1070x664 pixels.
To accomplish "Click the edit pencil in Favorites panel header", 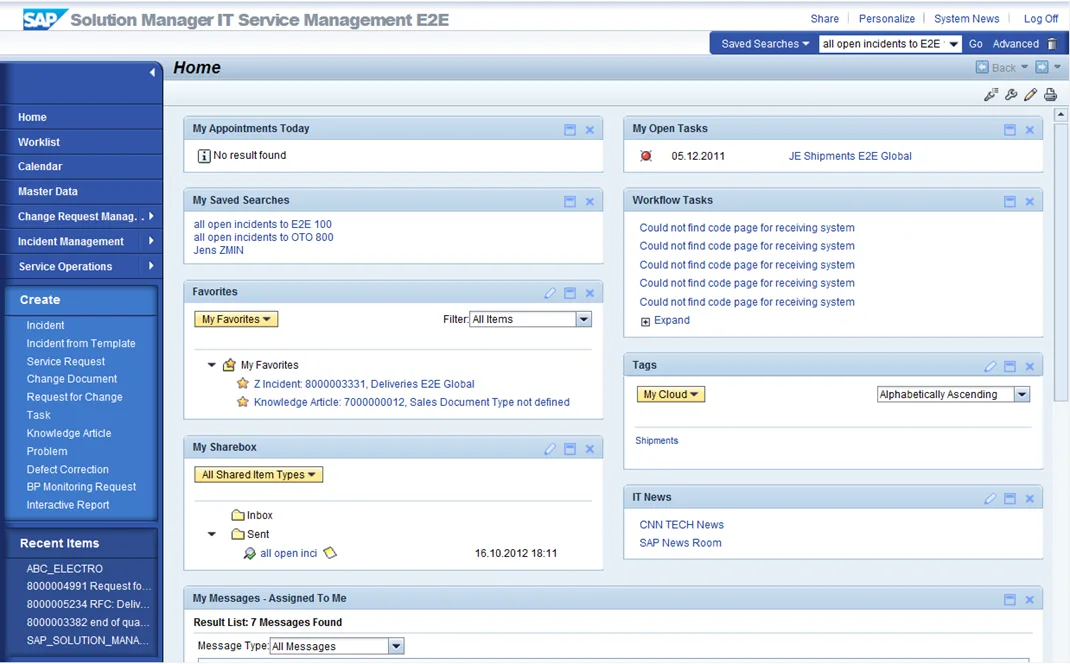I will (550, 293).
